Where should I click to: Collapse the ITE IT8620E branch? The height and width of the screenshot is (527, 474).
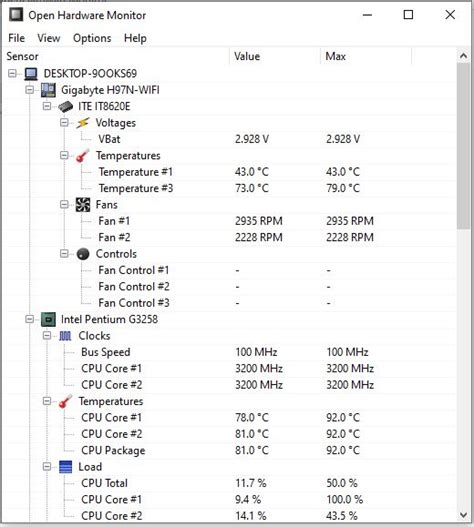(x=47, y=106)
